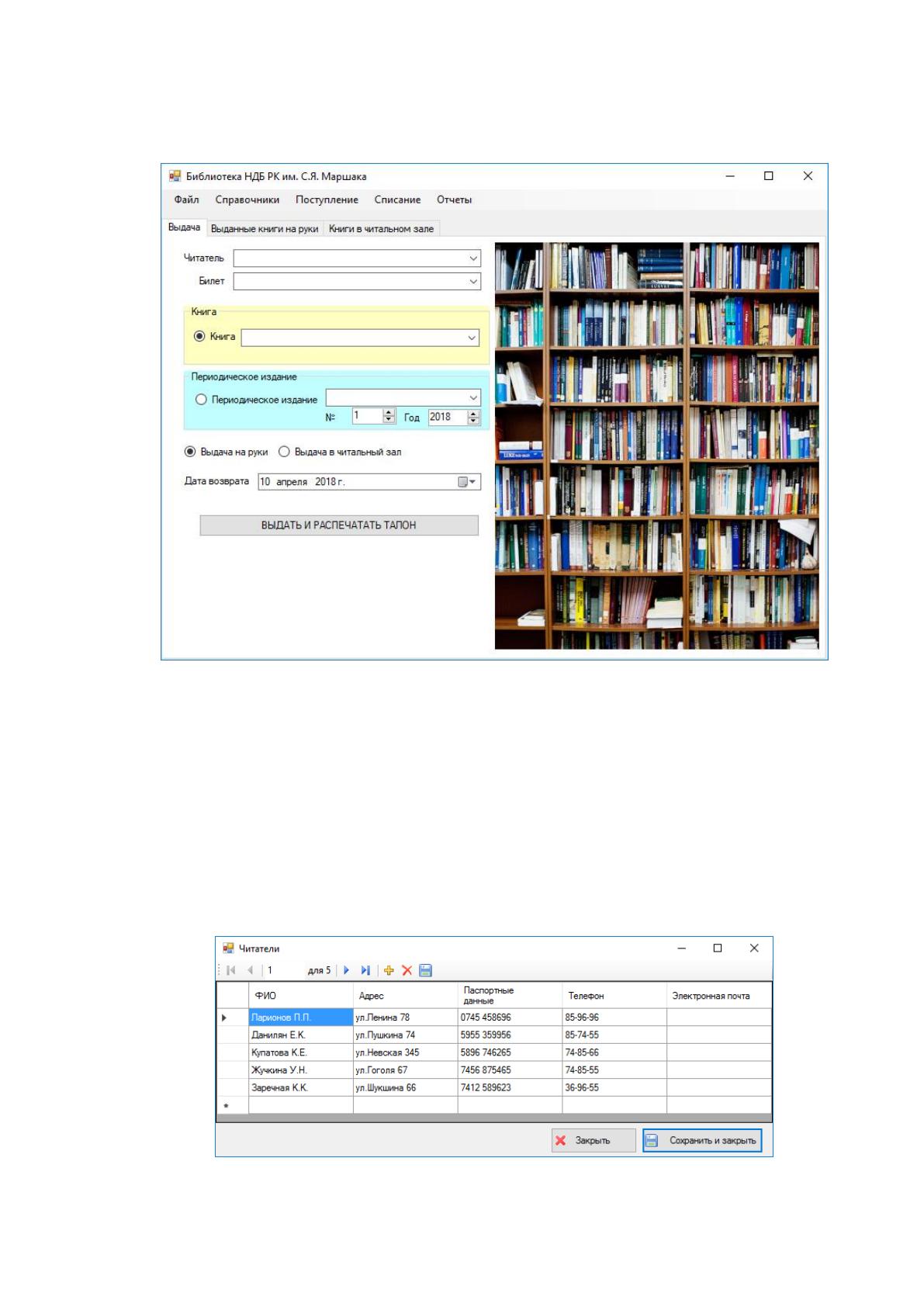
Task: Save data with the toolbar floppy disk icon
Action: click(x=425, y=970)
